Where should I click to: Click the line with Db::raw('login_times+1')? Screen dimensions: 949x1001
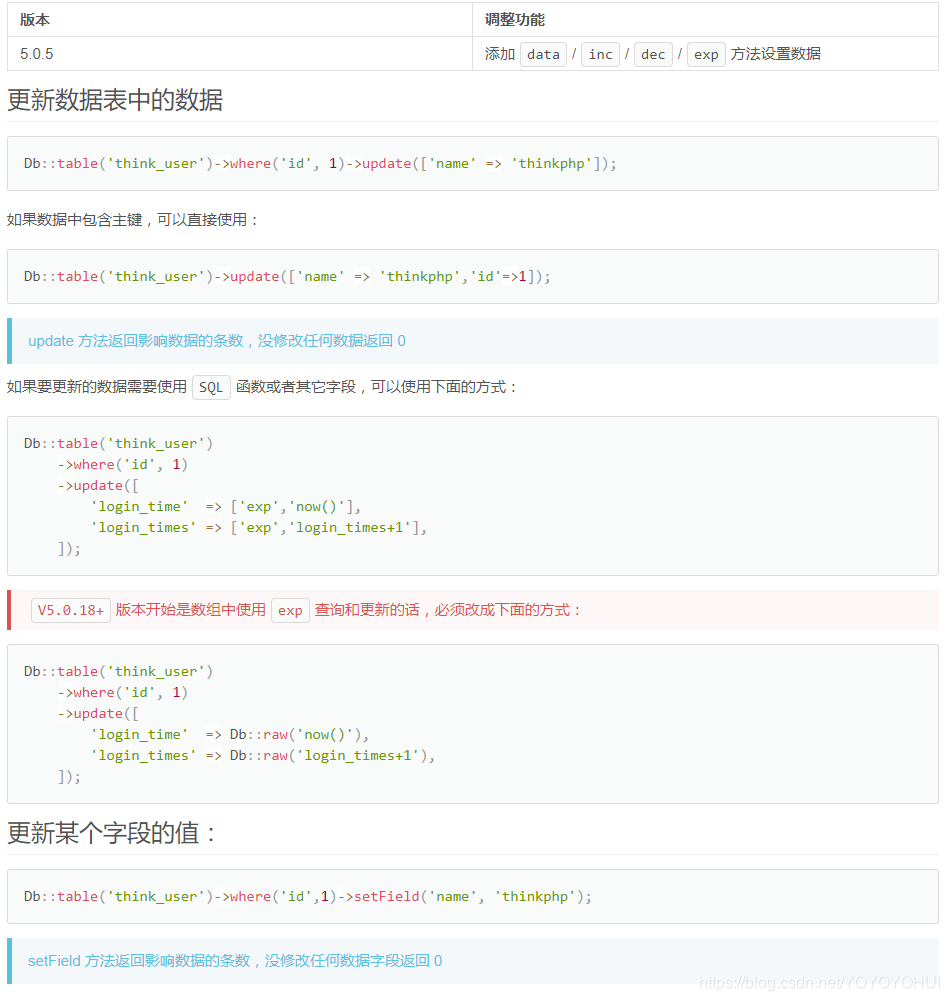[262, 755]
